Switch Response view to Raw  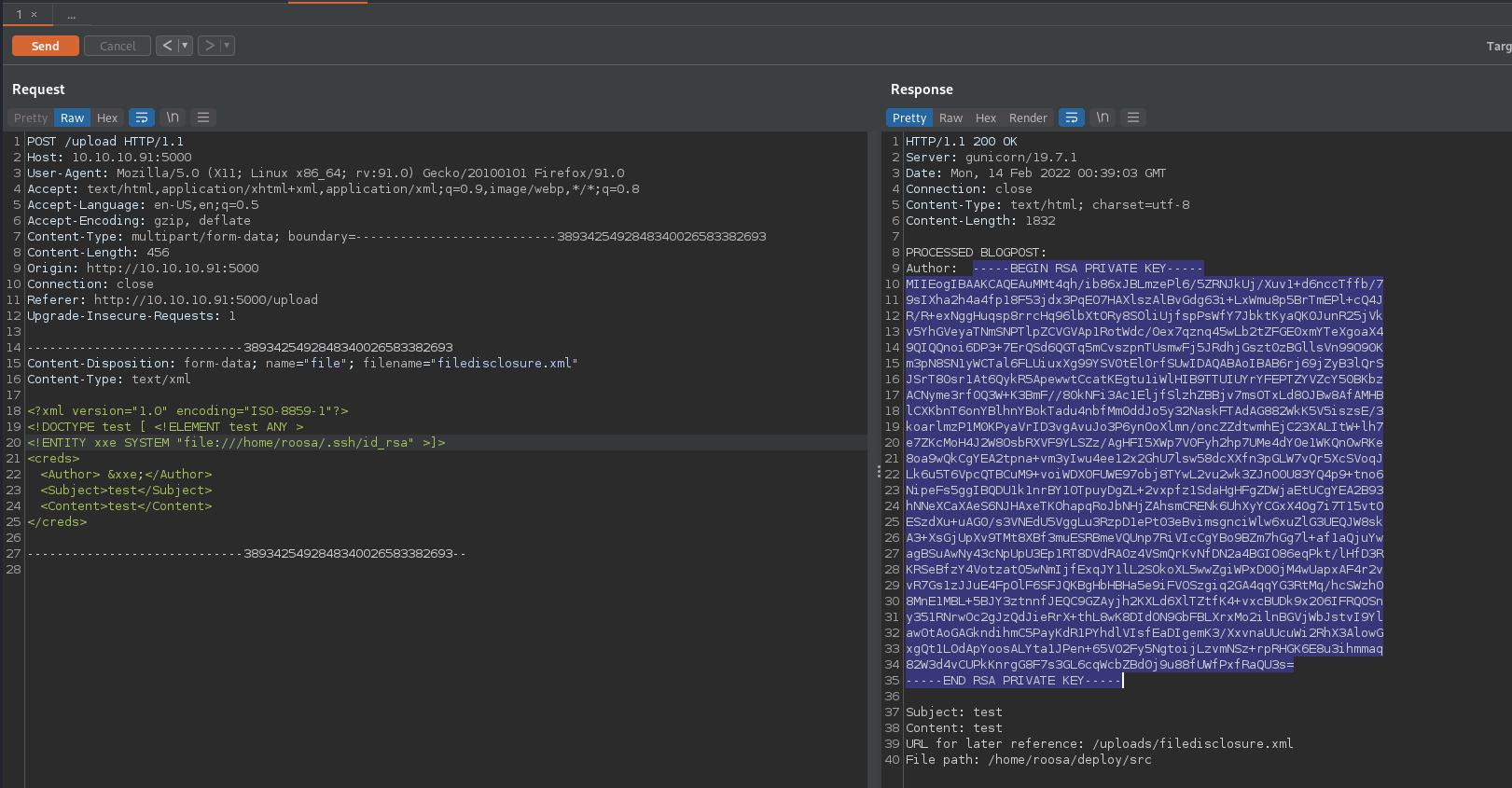click(x=950, y=118)
